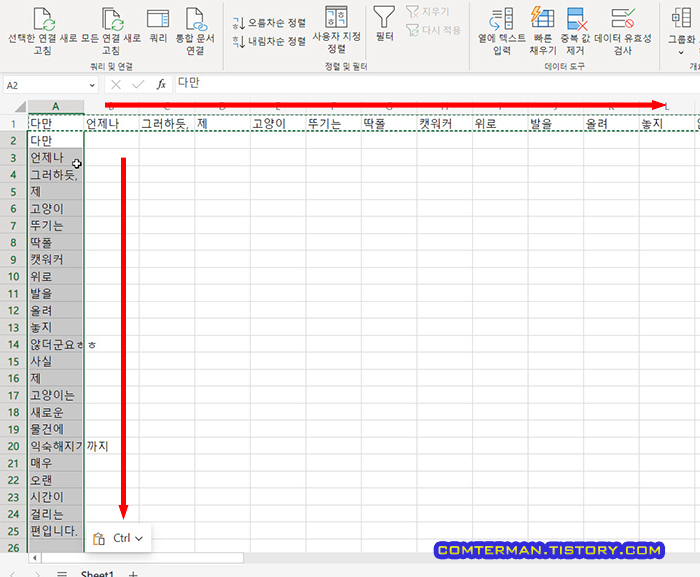Click the 지우기 filter button
The height and width of the screenshot is (577, 700).
(428, 12)
